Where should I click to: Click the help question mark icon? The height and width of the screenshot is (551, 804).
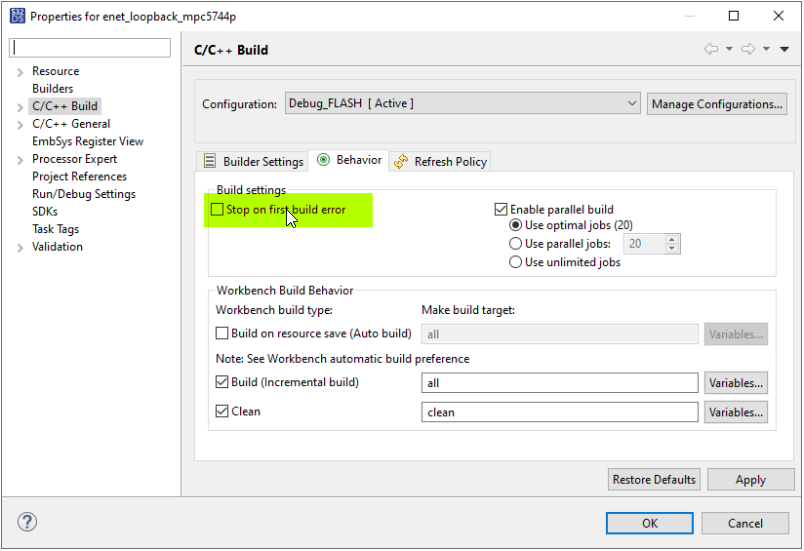click(27, 522)
